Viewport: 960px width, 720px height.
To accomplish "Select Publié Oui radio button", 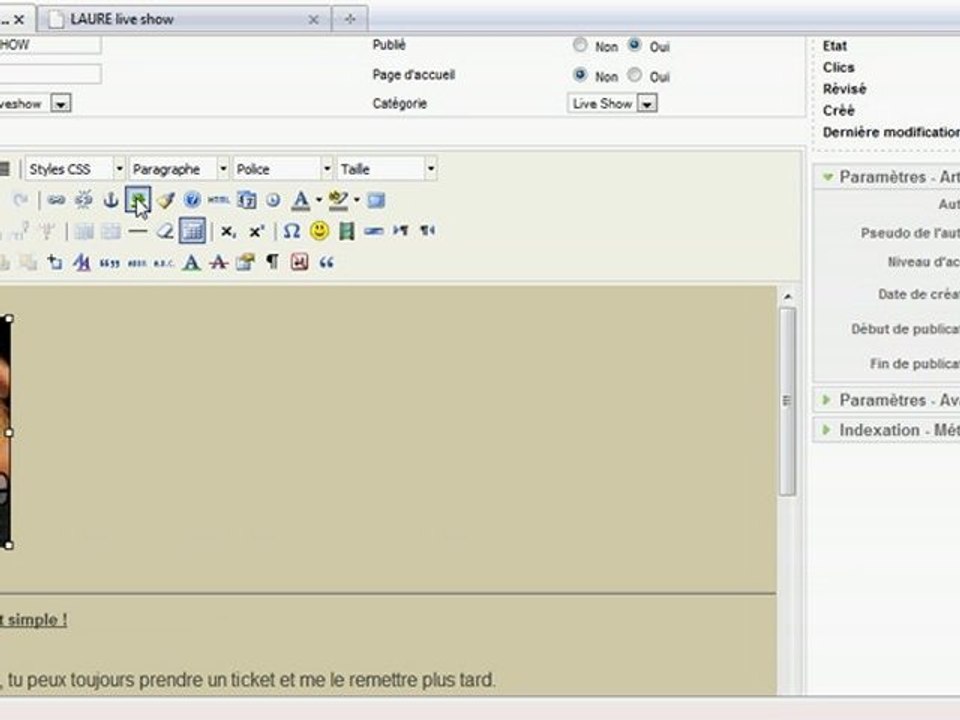I will pos(635,45).
